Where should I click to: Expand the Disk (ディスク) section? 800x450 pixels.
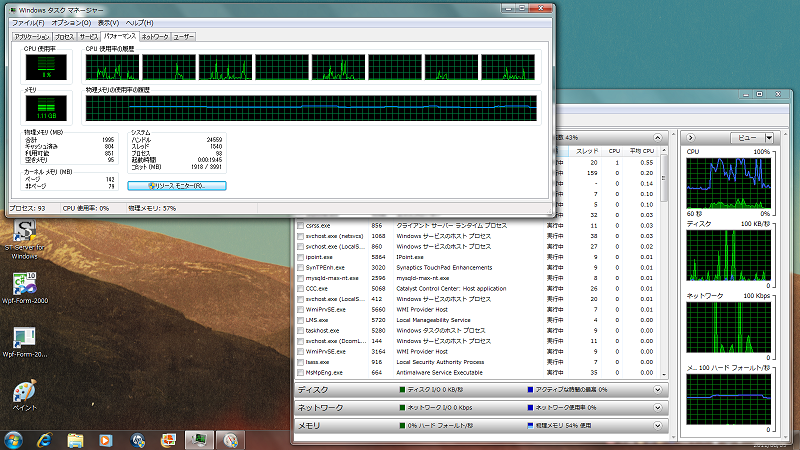click(658, 390)
